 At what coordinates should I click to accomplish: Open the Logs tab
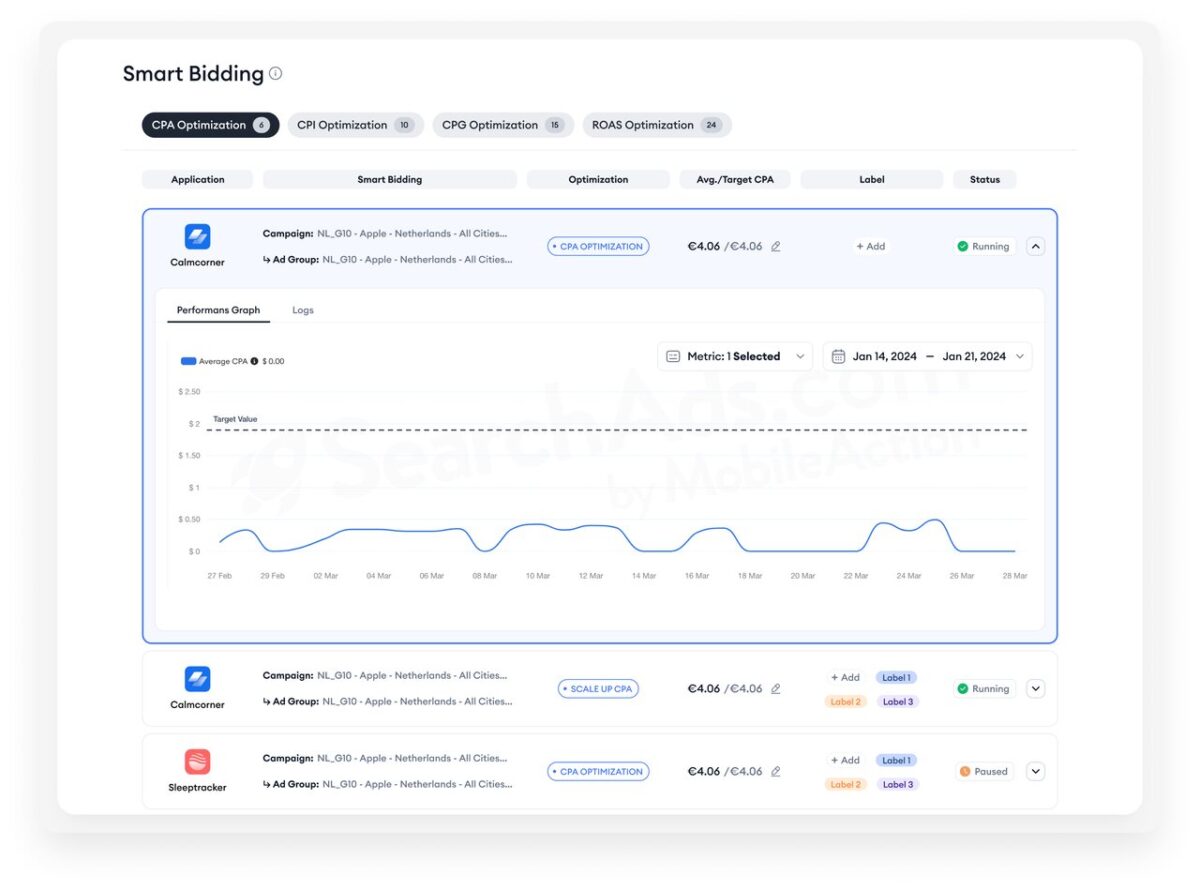[302, 310]
